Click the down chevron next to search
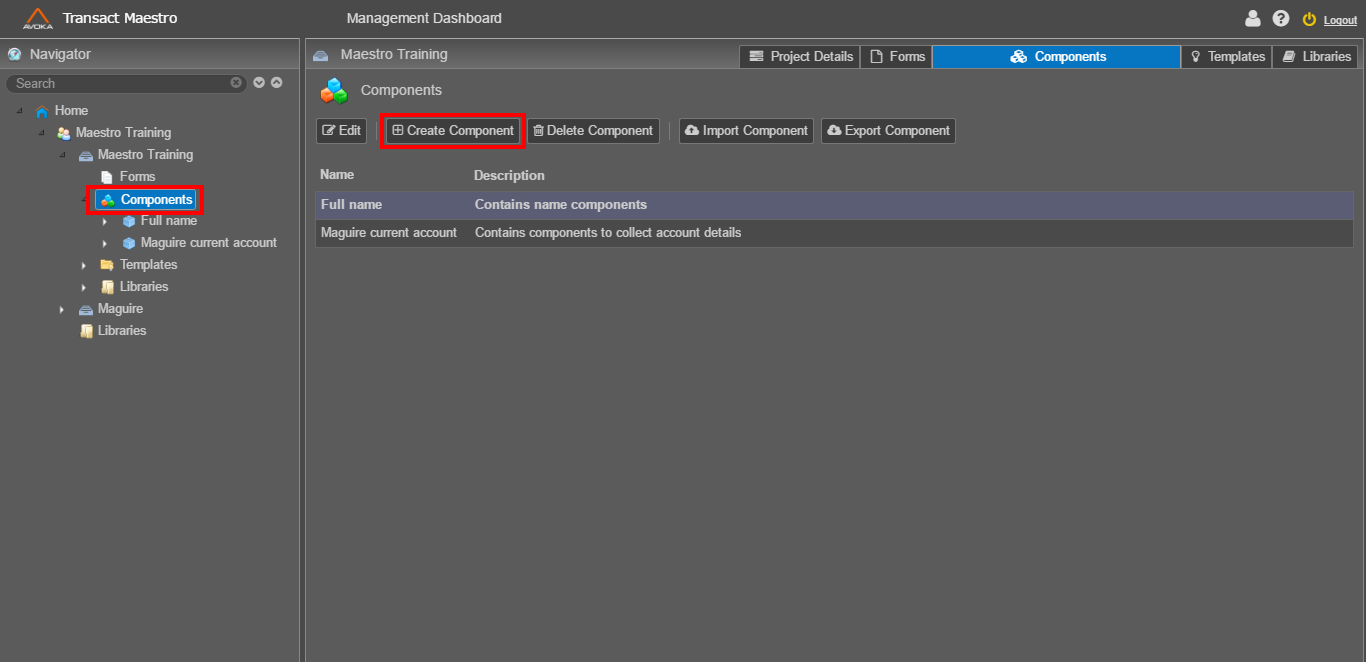Image resolution: width=1366 pixels, height=662 pixels. click(x=258, y=82)
